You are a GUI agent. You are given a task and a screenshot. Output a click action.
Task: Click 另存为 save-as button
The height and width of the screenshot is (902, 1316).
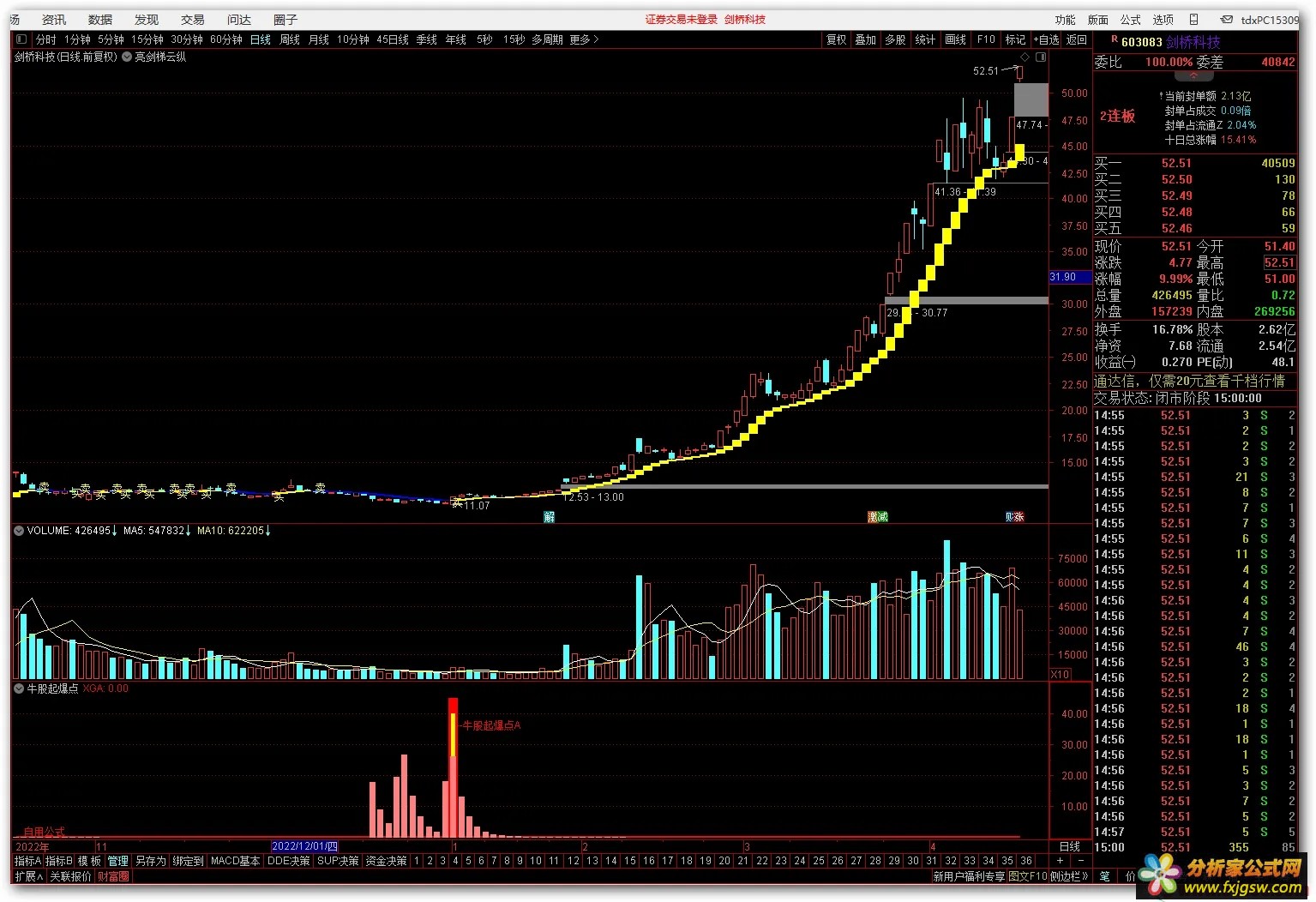coord(151,861)
